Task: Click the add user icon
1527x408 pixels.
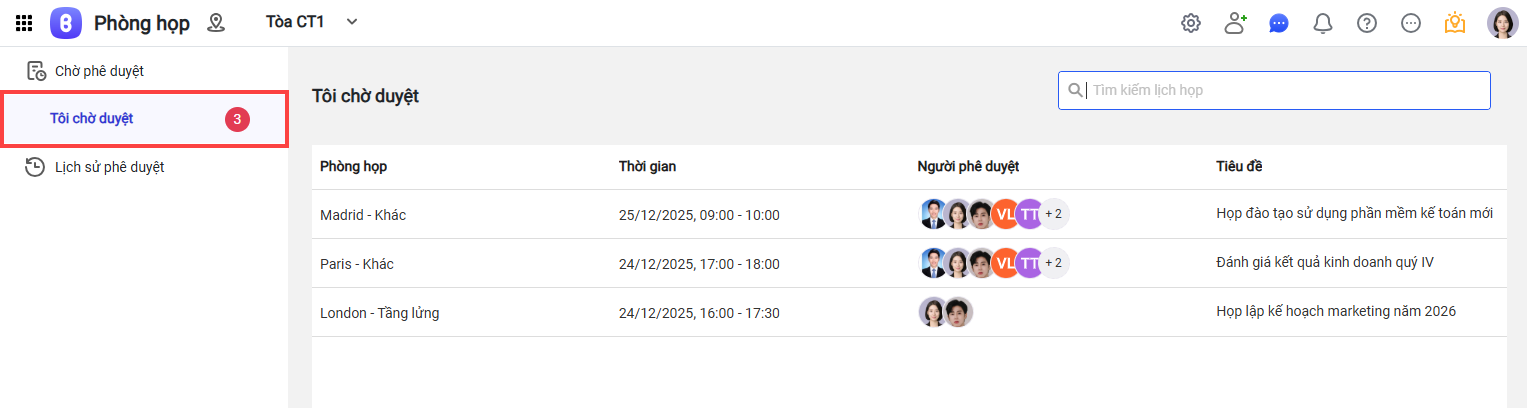Action: [1235, 23]
